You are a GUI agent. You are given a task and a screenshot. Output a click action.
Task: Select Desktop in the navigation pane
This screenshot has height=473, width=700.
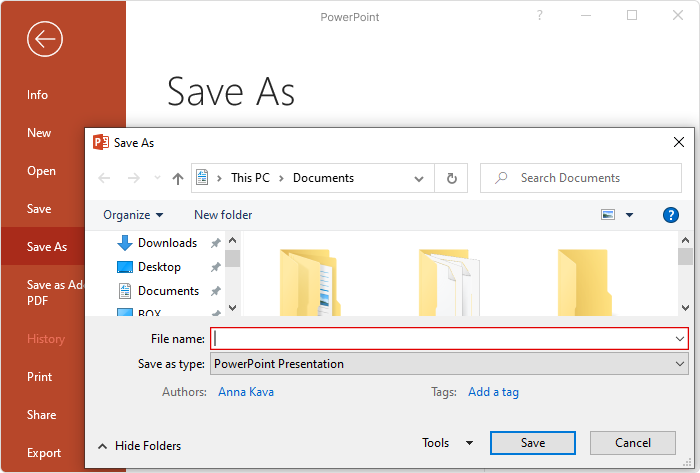[159, 267]
